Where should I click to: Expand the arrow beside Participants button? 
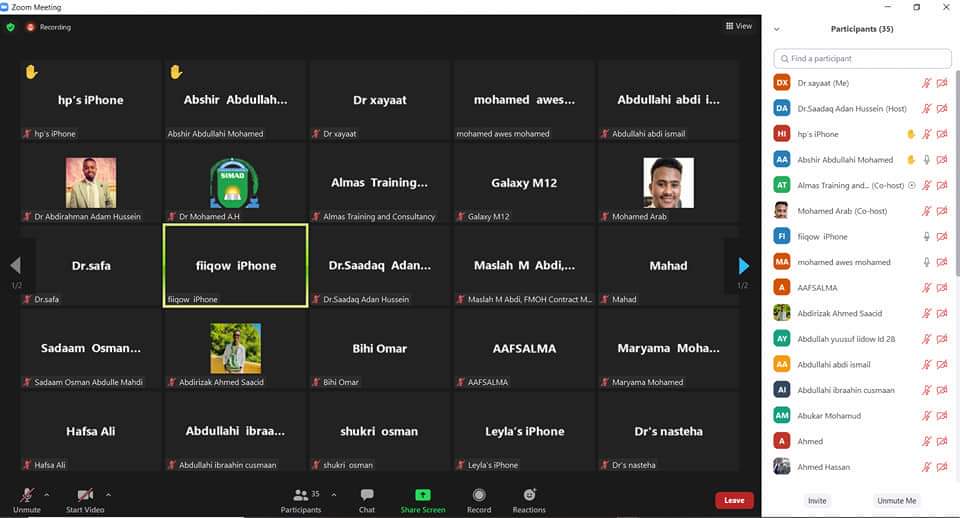pyautogui.click(x=334, y=495)
